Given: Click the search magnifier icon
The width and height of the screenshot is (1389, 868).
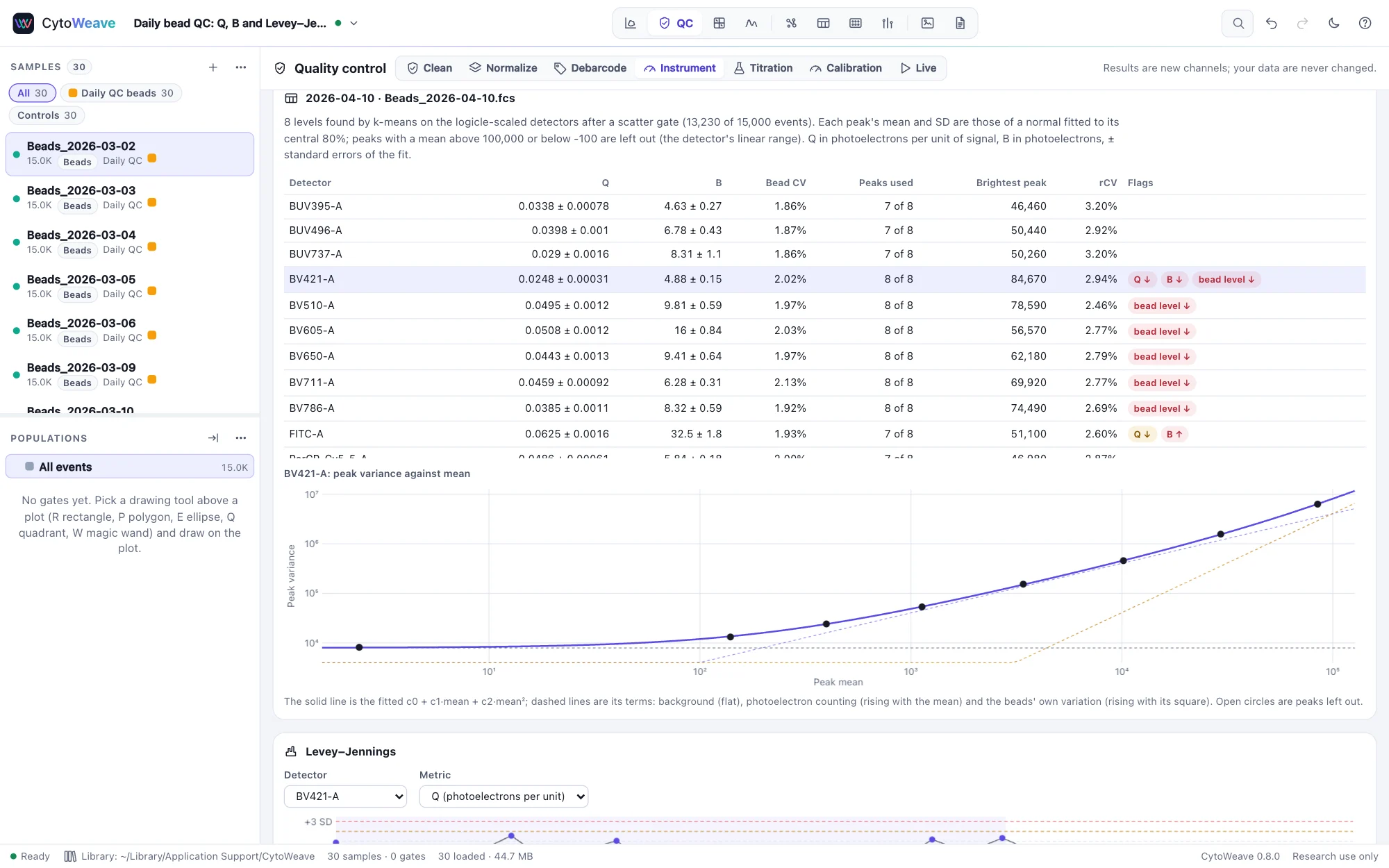Looking at the screenshot, I should click(1238, 23).
